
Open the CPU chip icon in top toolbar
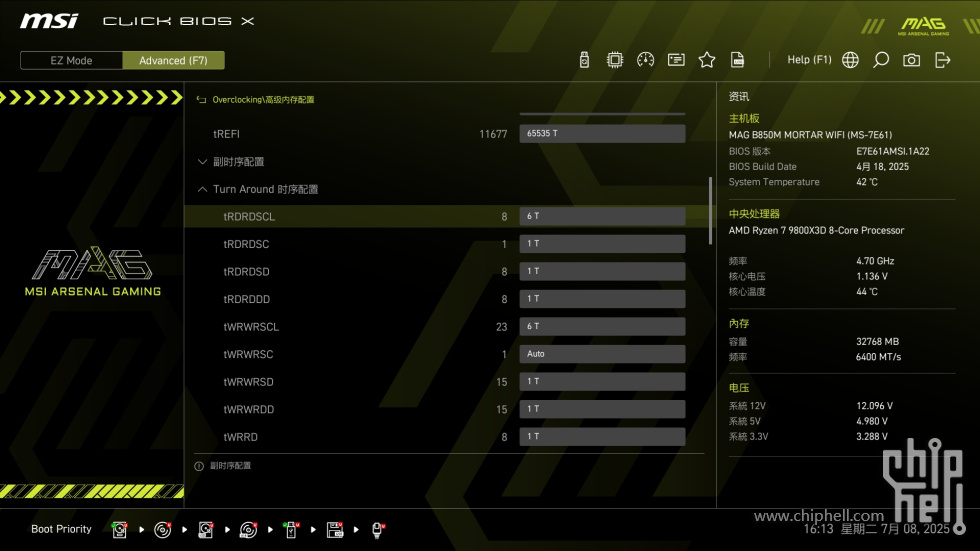[x=615, y=60]
